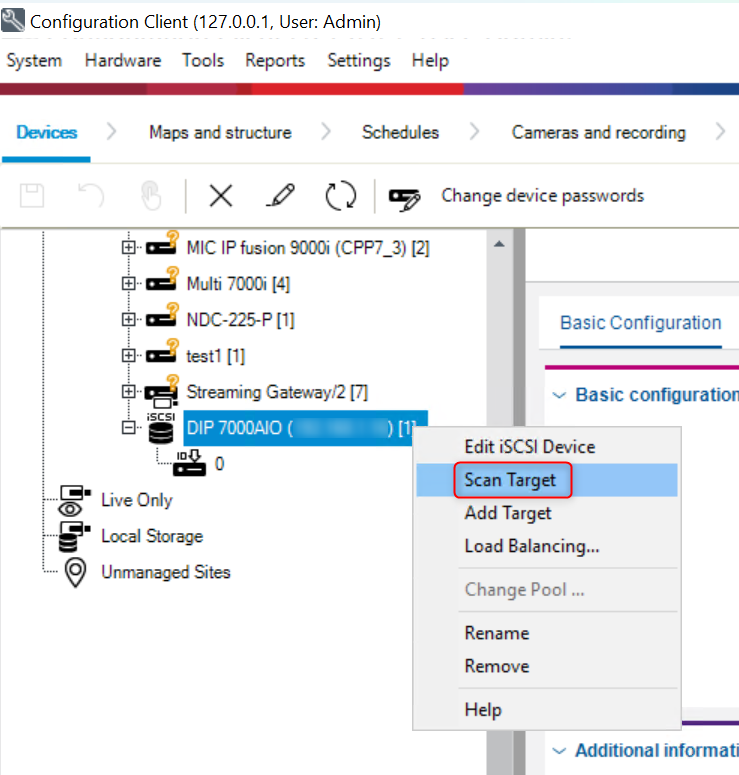Select the Multi 7000i [4] item
The width and height of the screenshot is (739, 775).
(x=238, y=284)
